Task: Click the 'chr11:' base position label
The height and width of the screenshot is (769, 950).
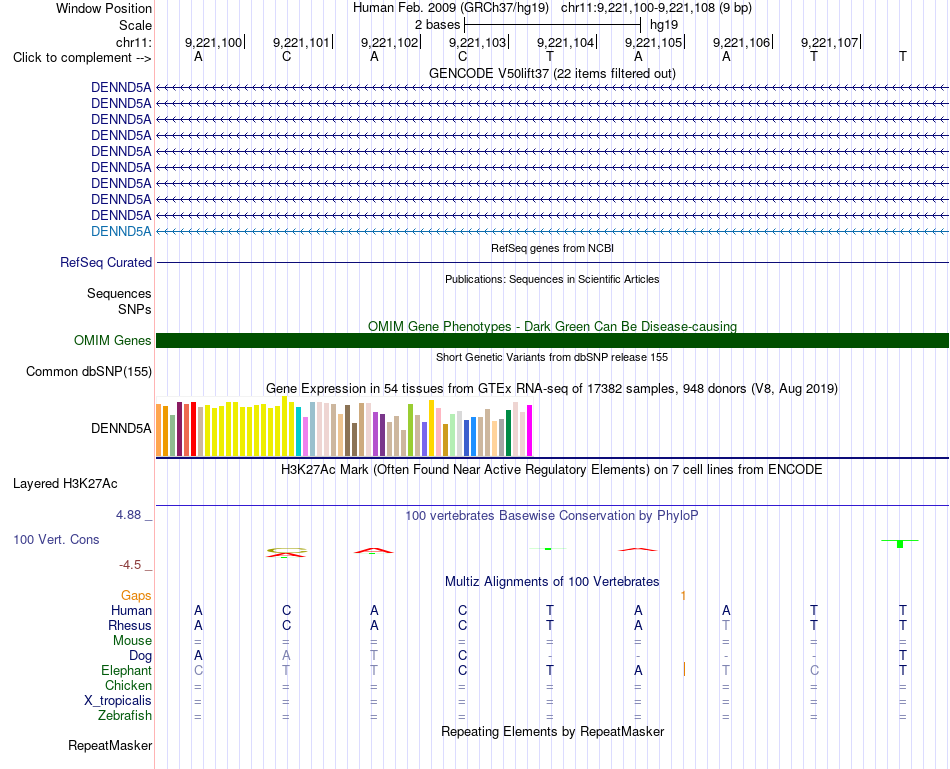Action: click(134, 42)
